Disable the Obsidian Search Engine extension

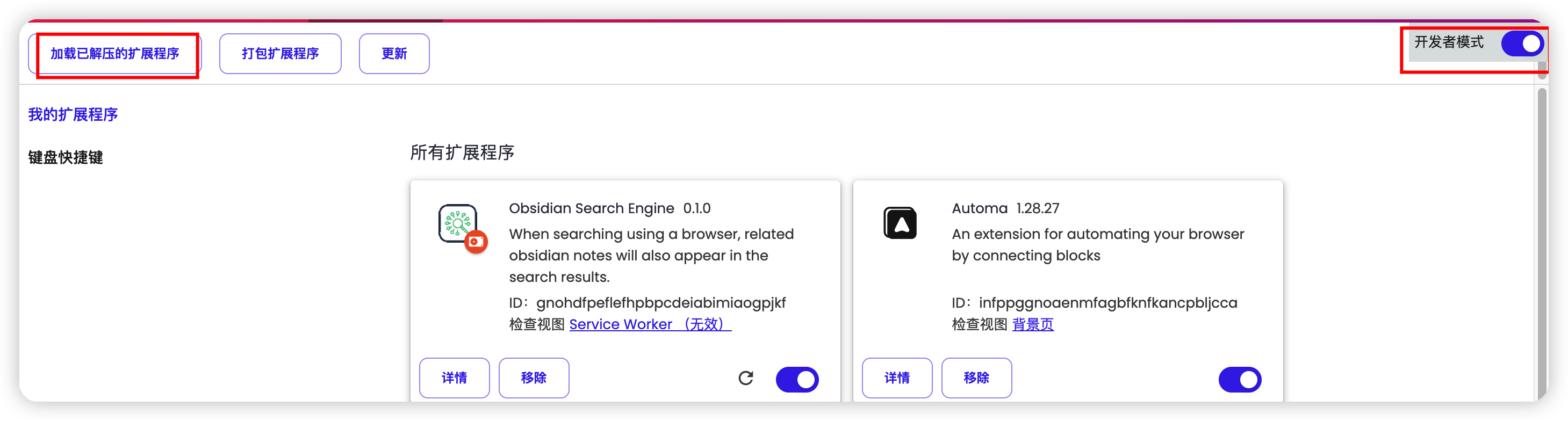pos(797,380)
